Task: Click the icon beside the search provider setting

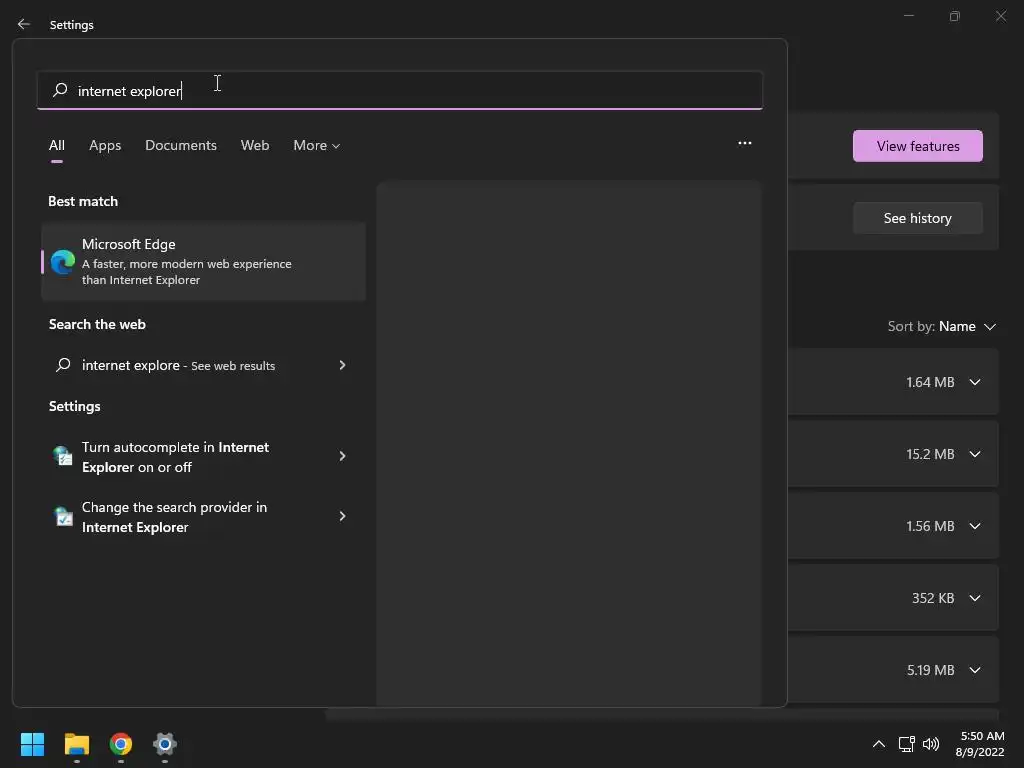Action: tap(63, 516)
